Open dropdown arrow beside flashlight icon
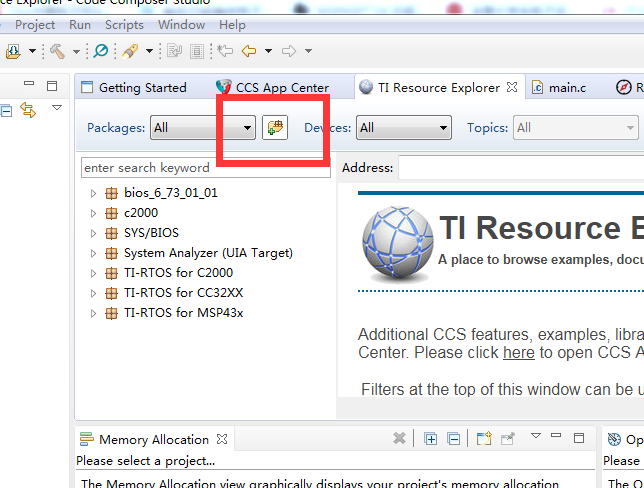 pos(150,51)
